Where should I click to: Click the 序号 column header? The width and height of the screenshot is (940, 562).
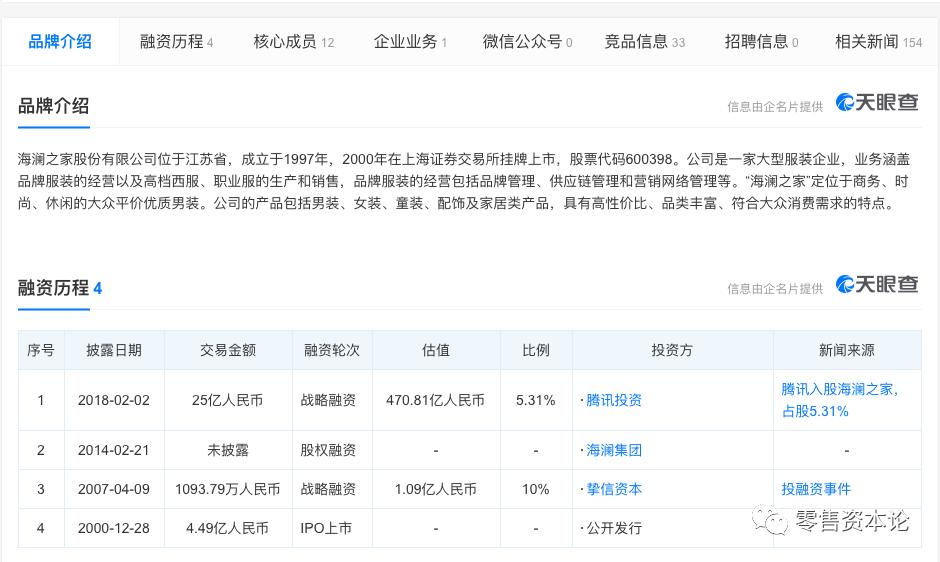41,350
